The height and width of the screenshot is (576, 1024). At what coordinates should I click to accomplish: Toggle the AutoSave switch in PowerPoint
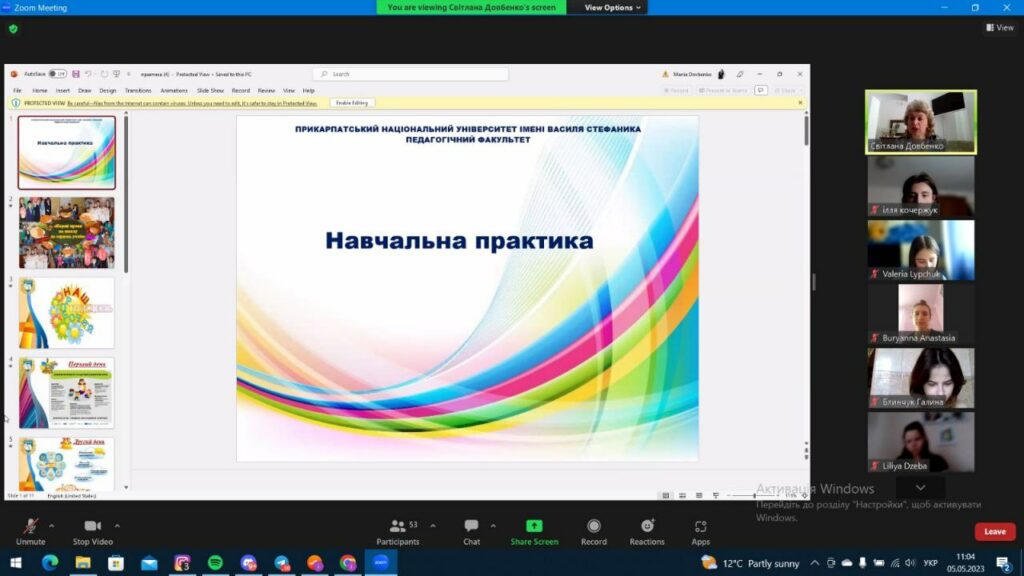(58, 74)
